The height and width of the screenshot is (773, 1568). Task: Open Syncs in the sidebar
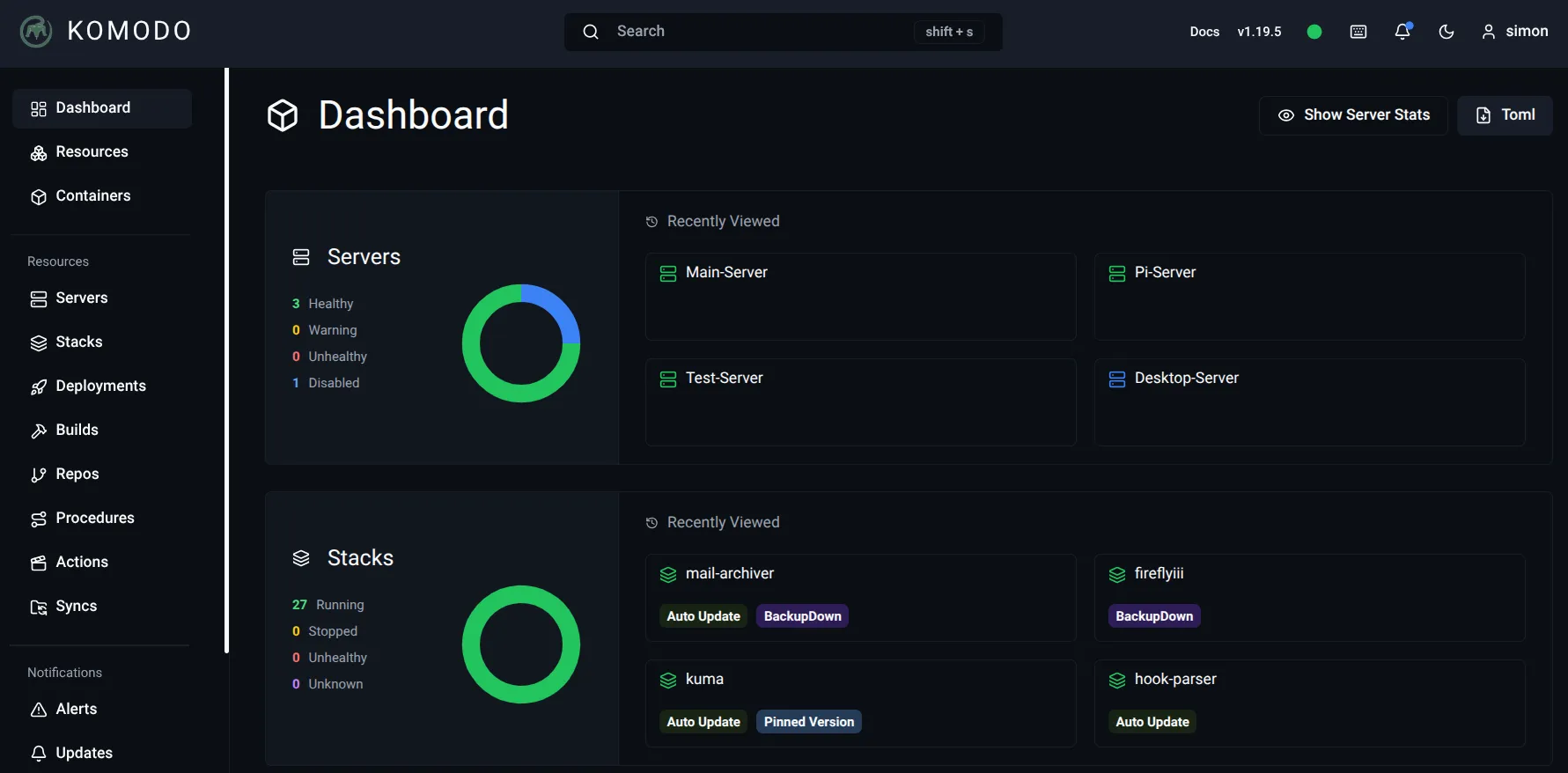coord(102,607)
